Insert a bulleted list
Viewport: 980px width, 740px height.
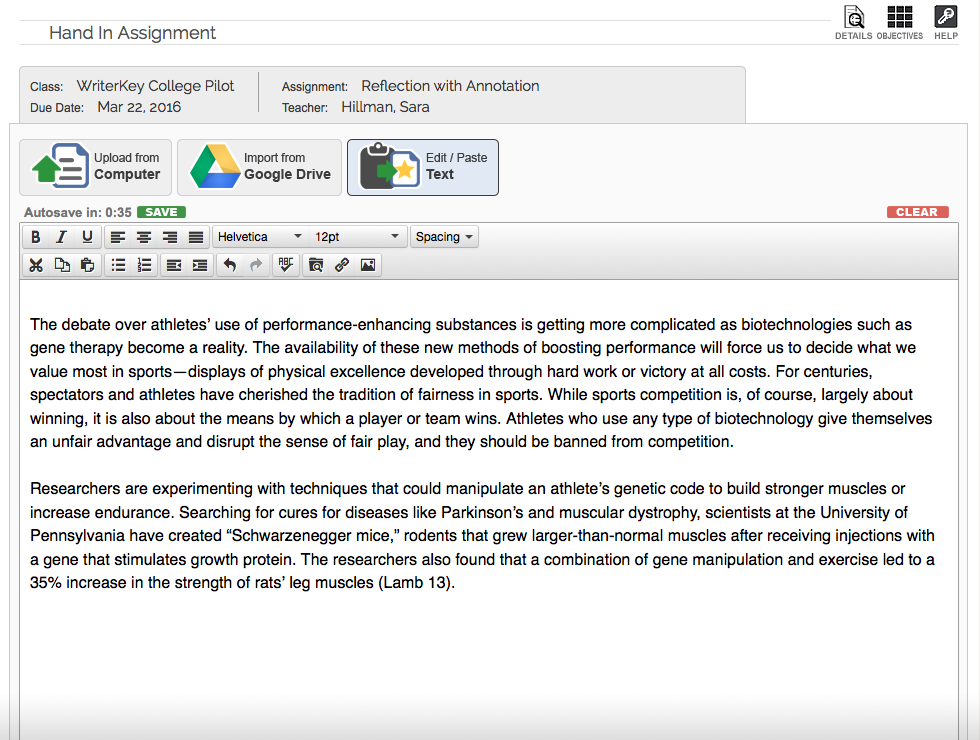pos(118,265)
